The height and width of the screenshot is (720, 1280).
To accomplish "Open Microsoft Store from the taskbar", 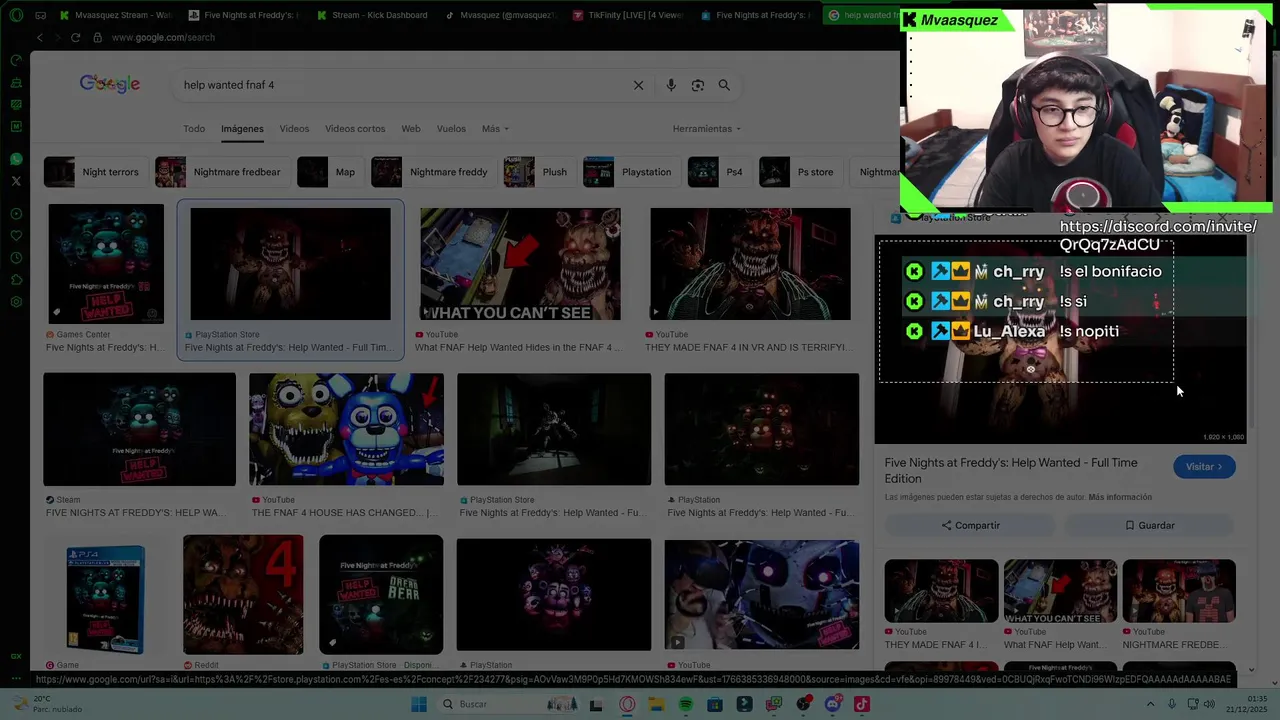I will pos(715,704).
